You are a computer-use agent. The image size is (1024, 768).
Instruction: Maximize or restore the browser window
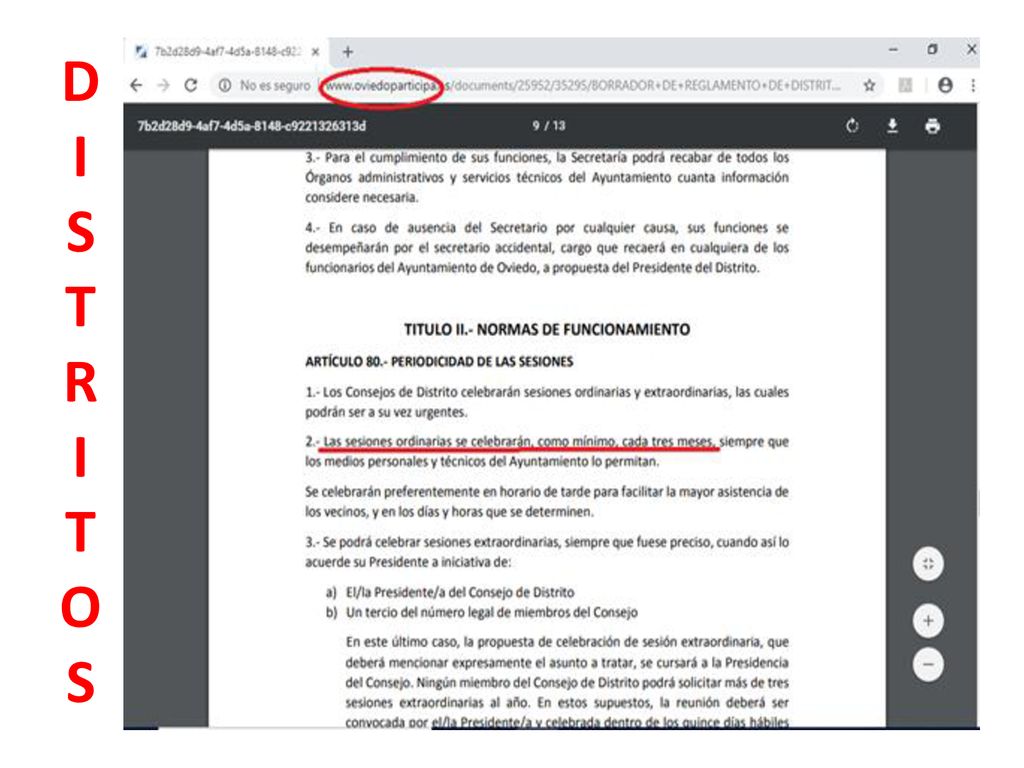tap(933, 50)
